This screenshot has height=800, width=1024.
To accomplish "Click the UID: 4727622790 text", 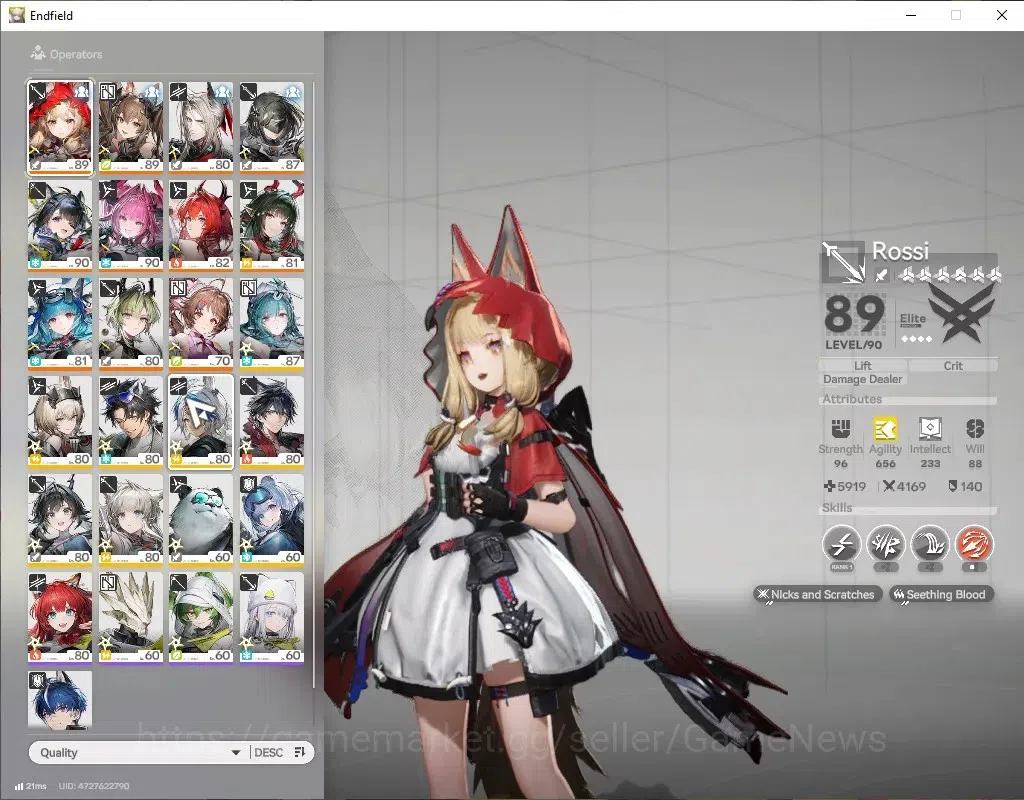I will (x=94, y=786).
